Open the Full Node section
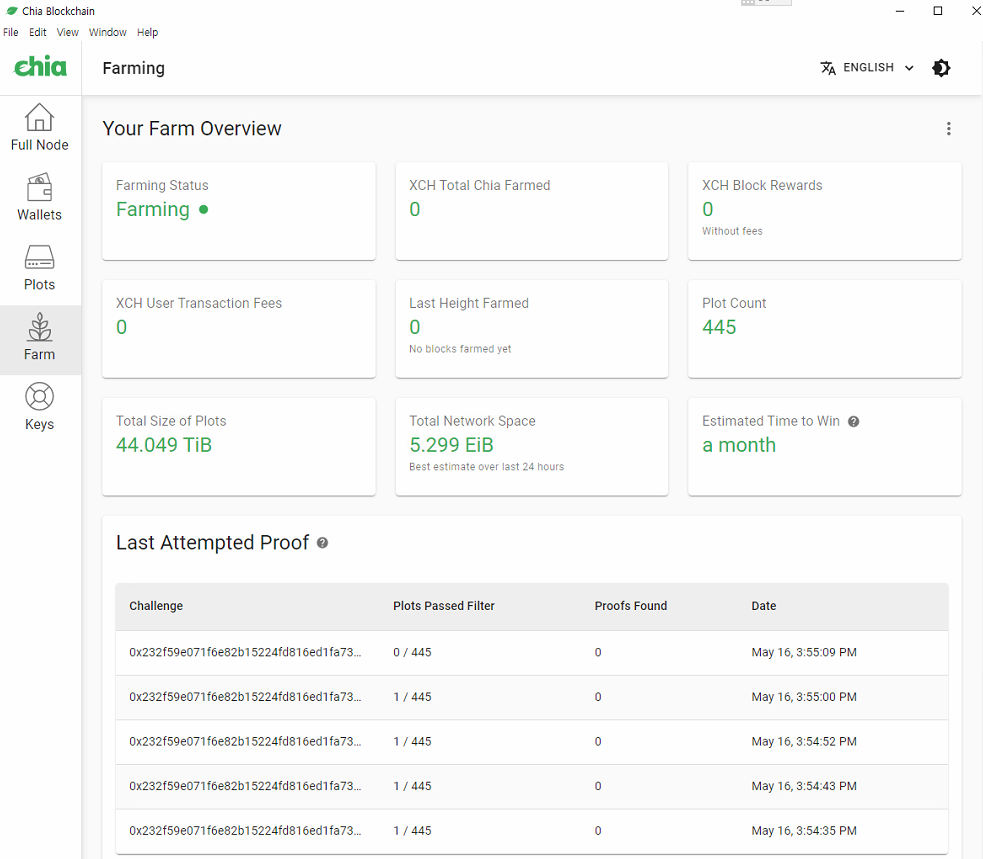Screen dimensions: 983x859 tap(39, 129)
